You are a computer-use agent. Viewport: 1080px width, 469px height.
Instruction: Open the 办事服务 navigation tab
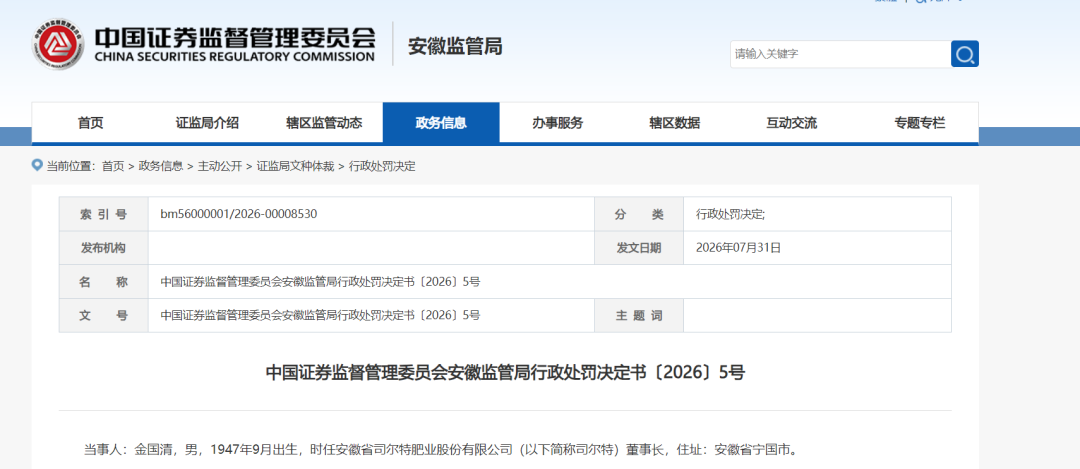click(558, 123)
